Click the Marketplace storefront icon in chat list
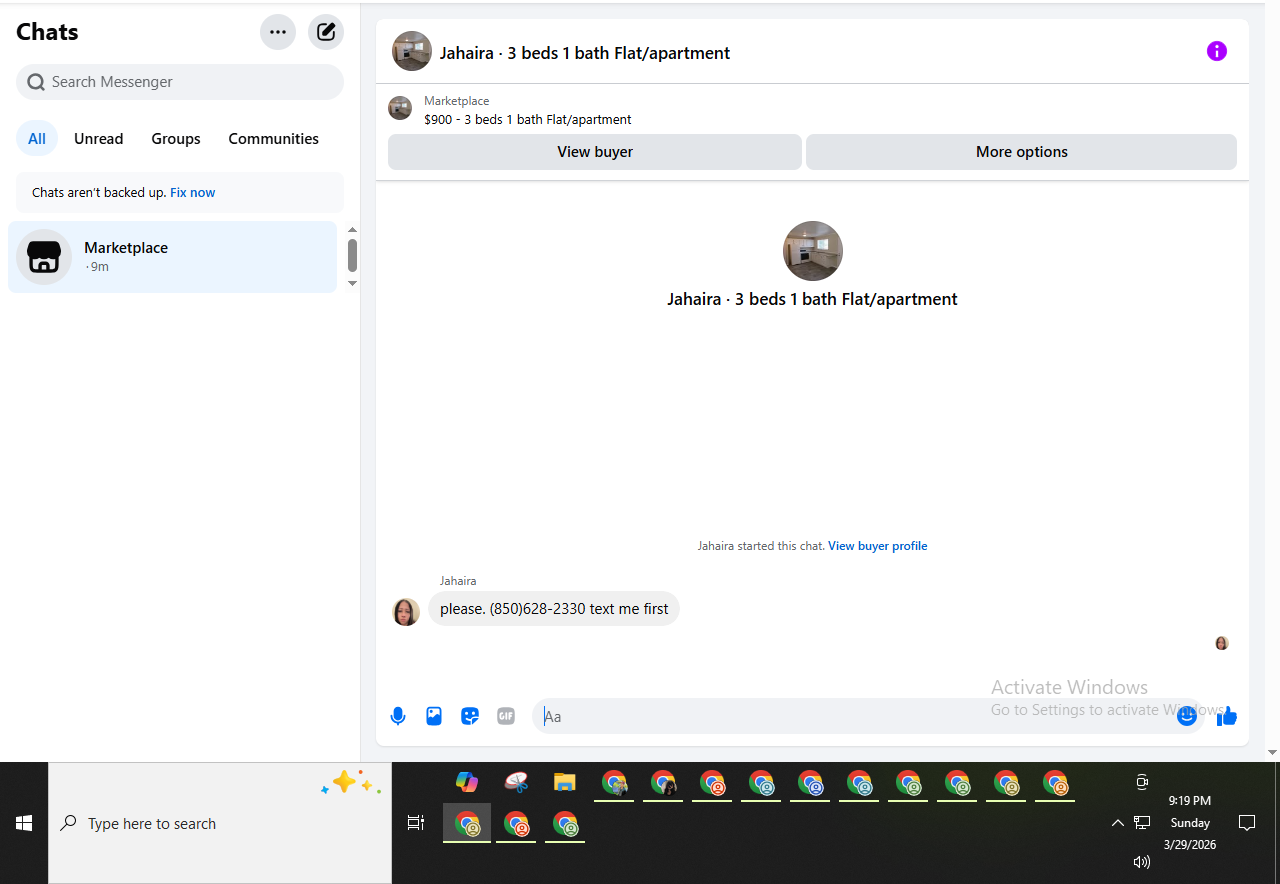 coord(44,257)
